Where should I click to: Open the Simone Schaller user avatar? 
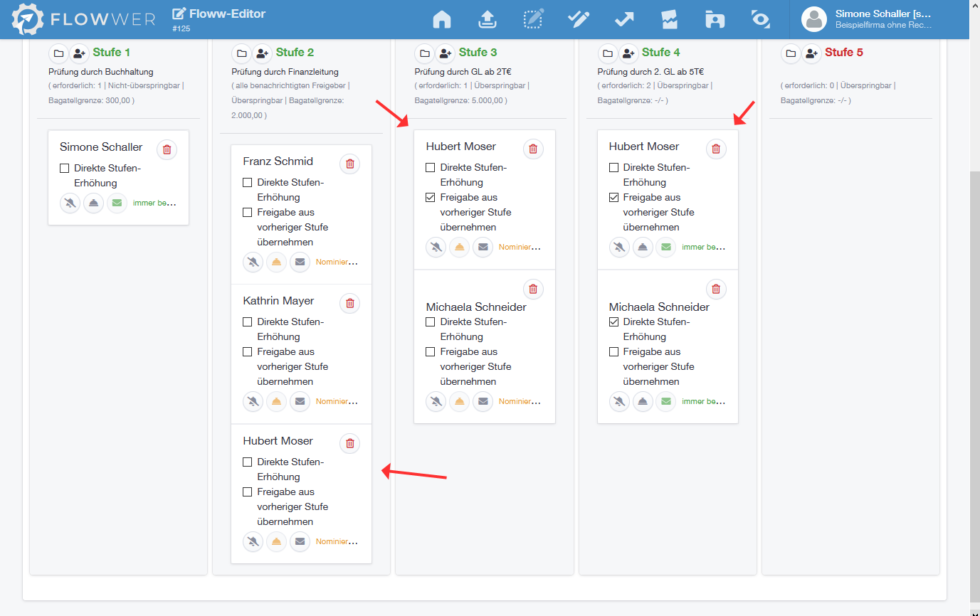814,19
